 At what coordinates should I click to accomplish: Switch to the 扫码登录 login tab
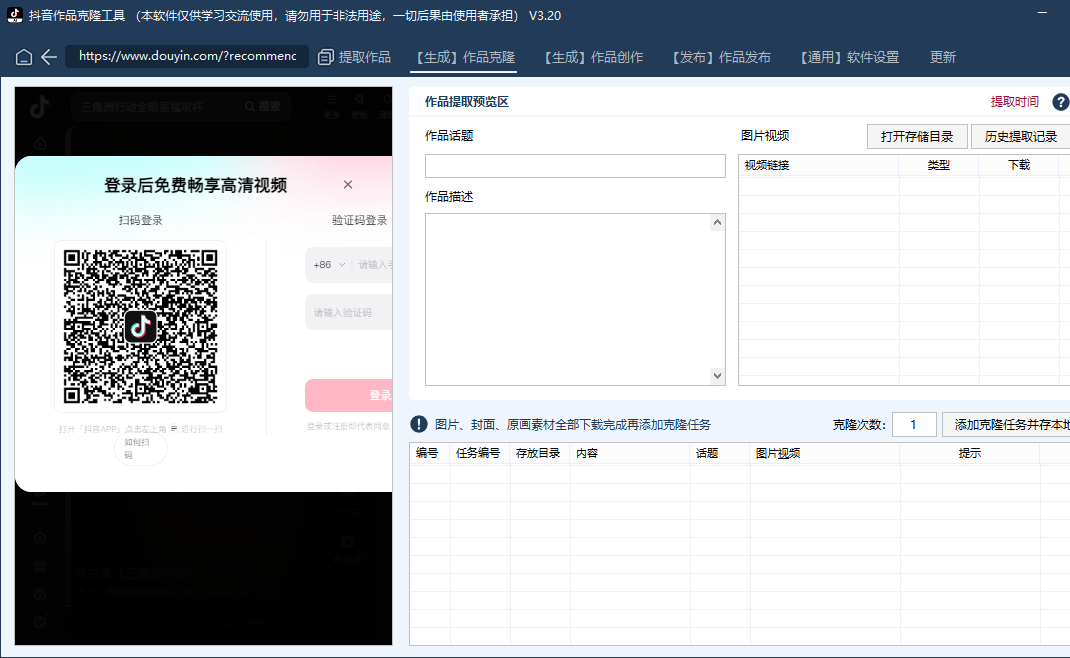click(140, 219)
